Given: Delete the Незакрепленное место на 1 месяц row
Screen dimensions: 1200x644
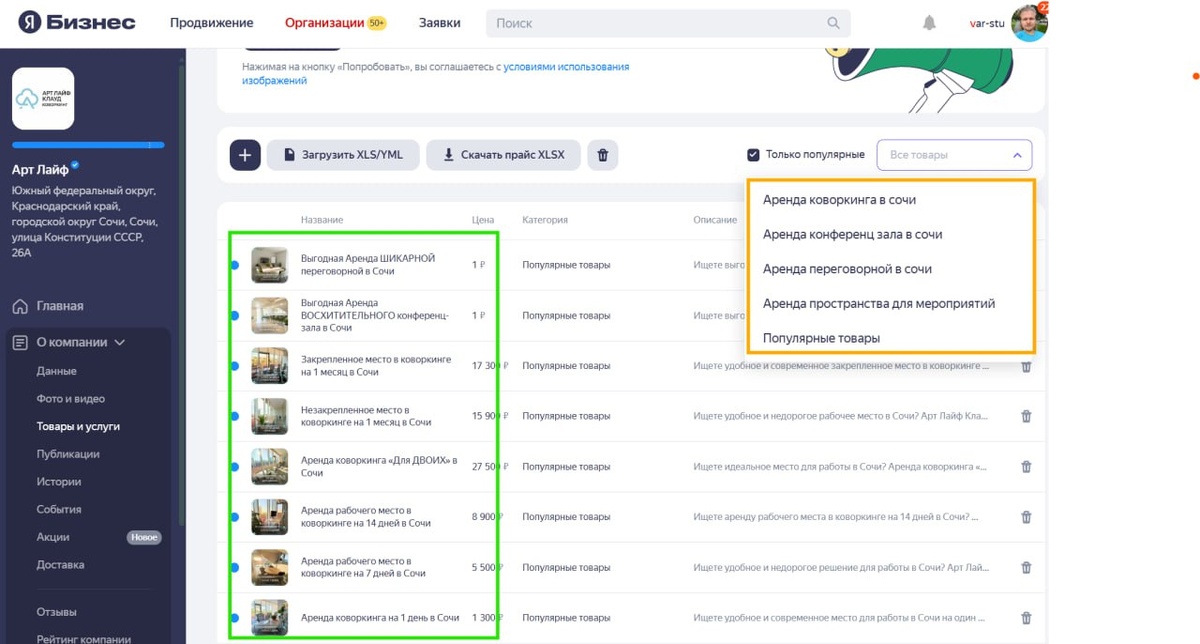Looking at the screenshot, I should click(1026, 416).
